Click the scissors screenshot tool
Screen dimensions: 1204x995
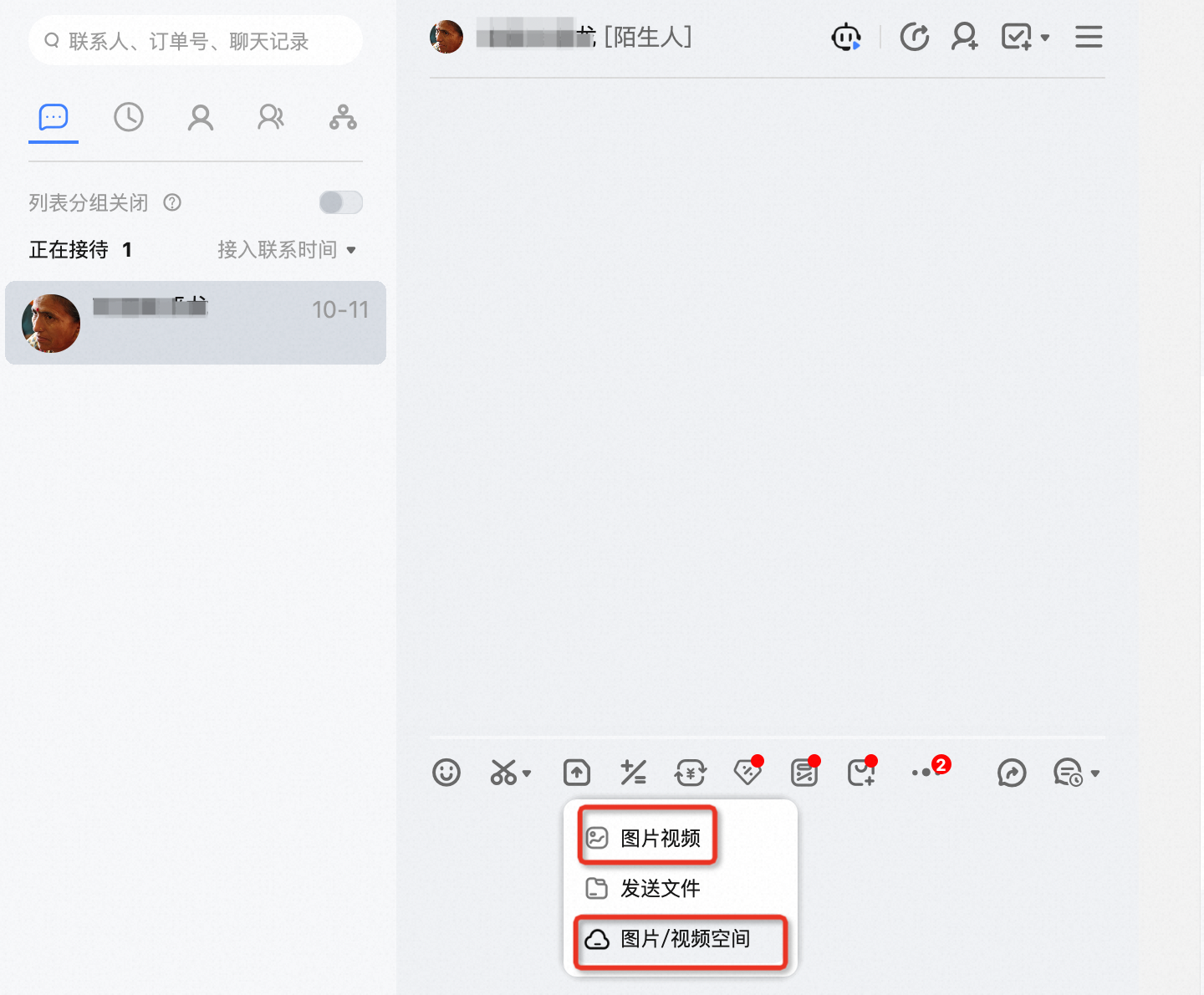tap(503, 773)
